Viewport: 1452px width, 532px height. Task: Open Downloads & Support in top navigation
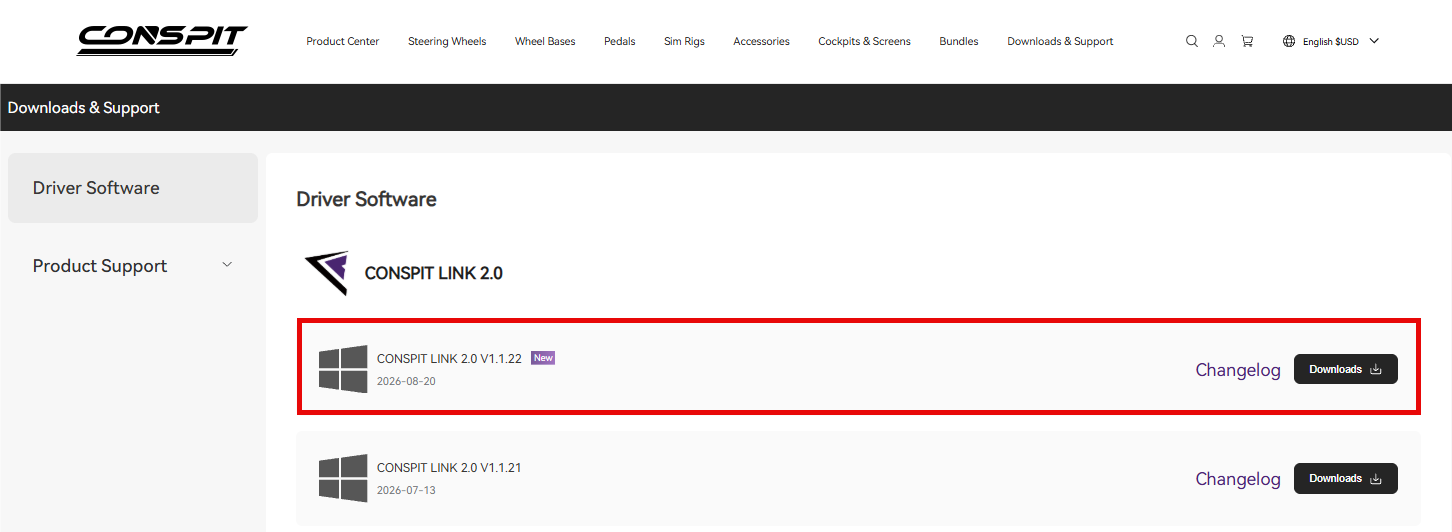pyautogui.click(x=1060, y=41)
